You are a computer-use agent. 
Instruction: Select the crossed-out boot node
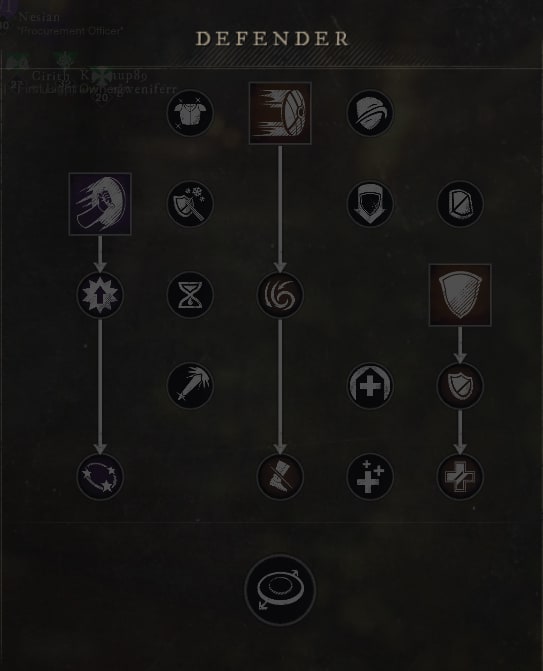coord(280,477)
